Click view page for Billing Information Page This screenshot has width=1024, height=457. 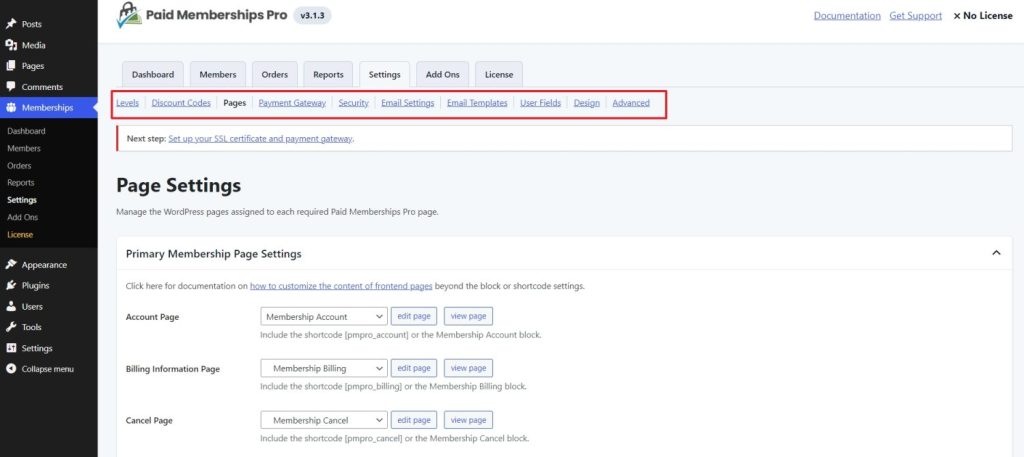click(468, 368)
